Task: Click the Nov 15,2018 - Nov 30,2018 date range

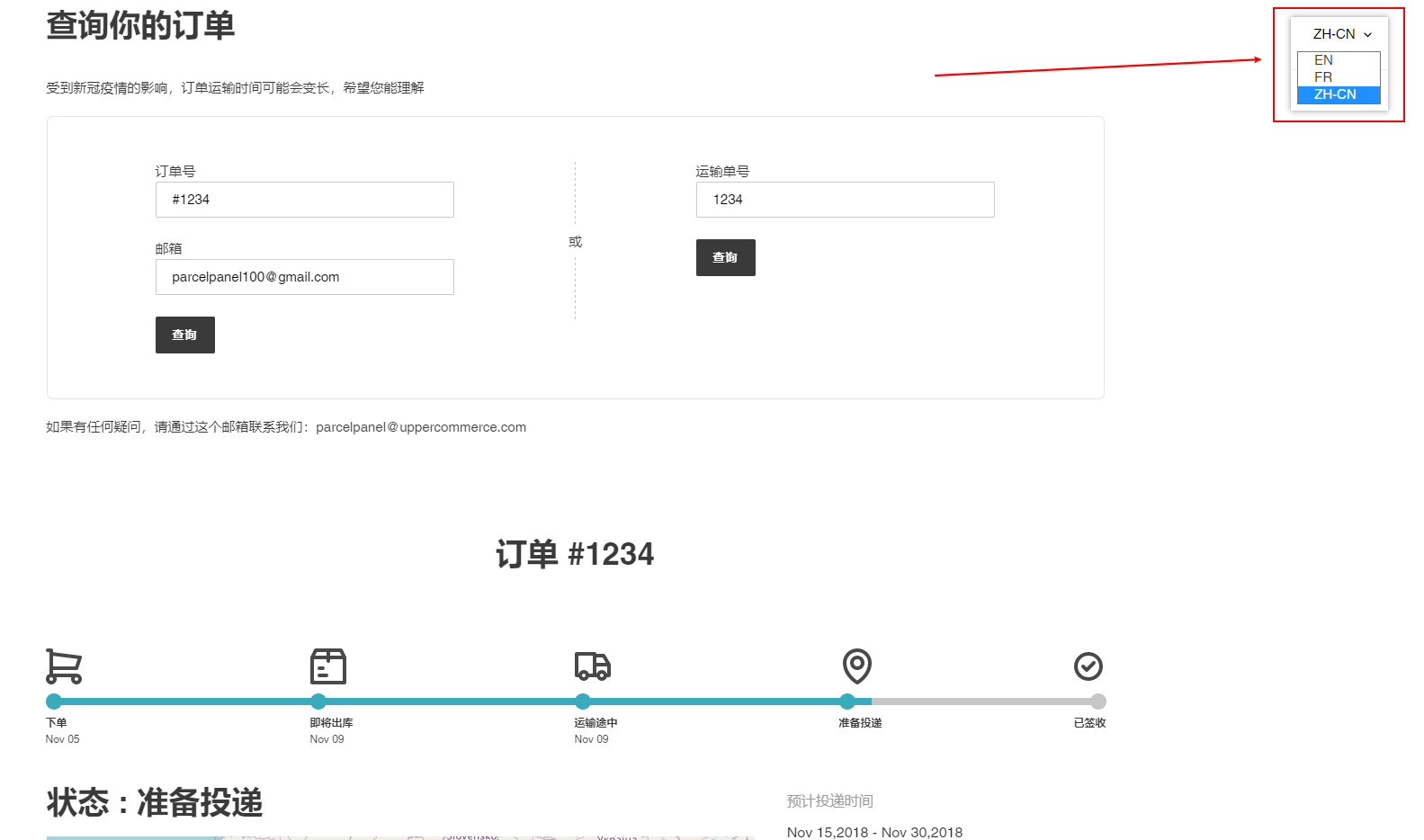Action: tap(874, 833)
